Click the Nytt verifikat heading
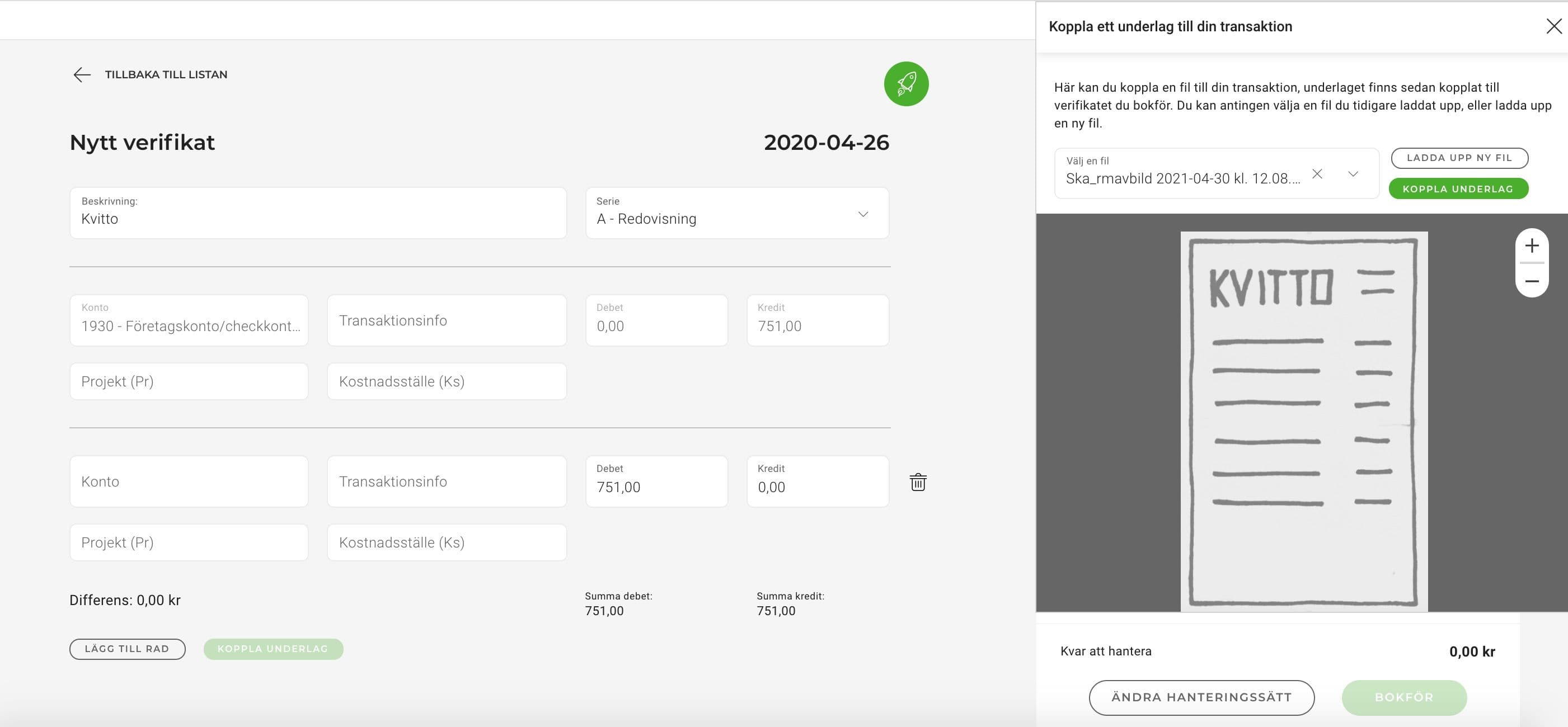The height and width of the screenshot is (727, 1568). [x=142, y=143]
